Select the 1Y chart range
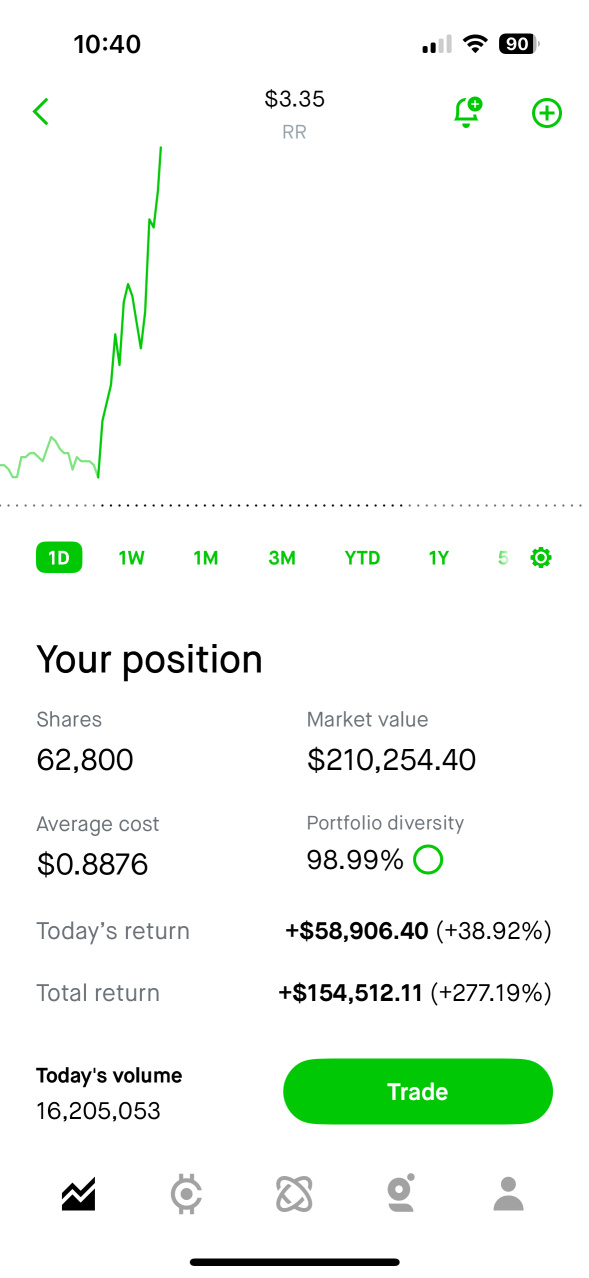The image size is (589, 1278). point(439,558)
